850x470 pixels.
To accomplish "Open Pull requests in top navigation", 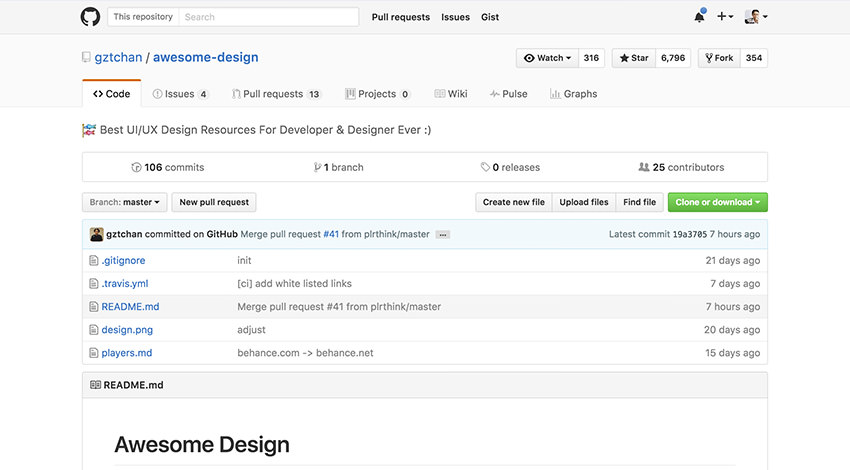I will [x=401, y=17].
